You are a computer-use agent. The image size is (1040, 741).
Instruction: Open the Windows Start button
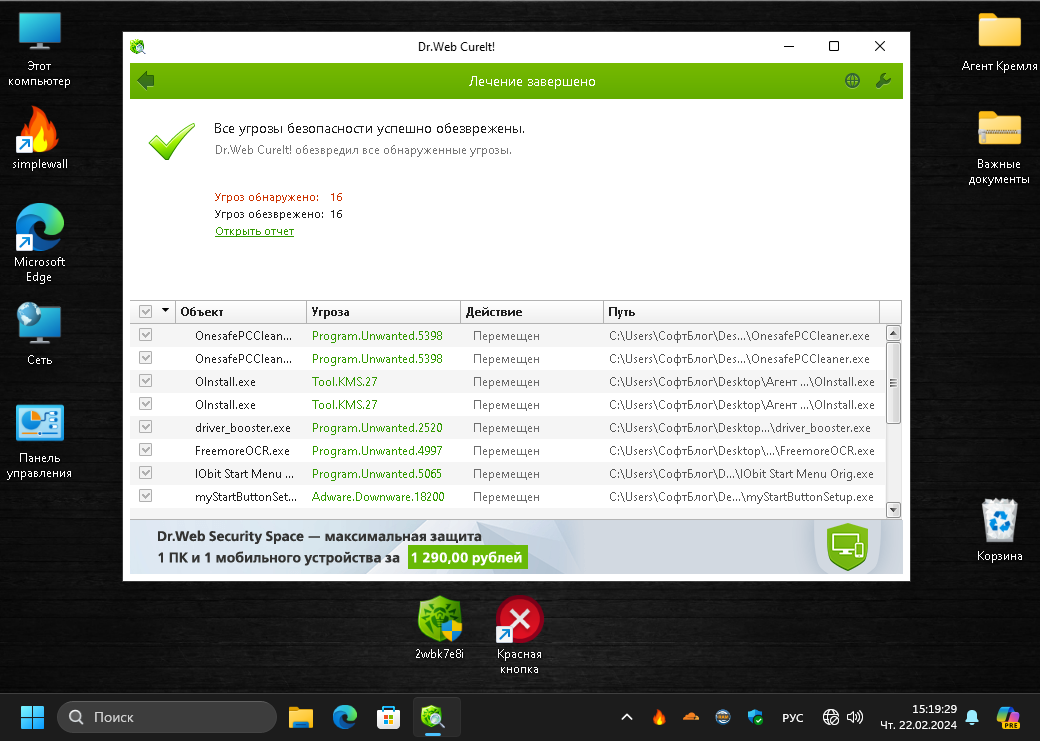click(x=32, y=717)
